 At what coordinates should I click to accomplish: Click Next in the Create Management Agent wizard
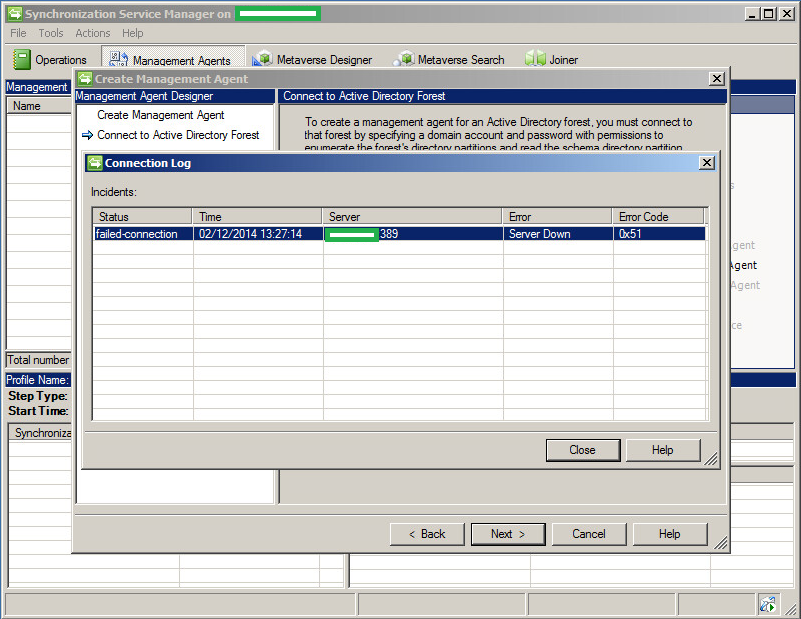[x=507, y=533]
